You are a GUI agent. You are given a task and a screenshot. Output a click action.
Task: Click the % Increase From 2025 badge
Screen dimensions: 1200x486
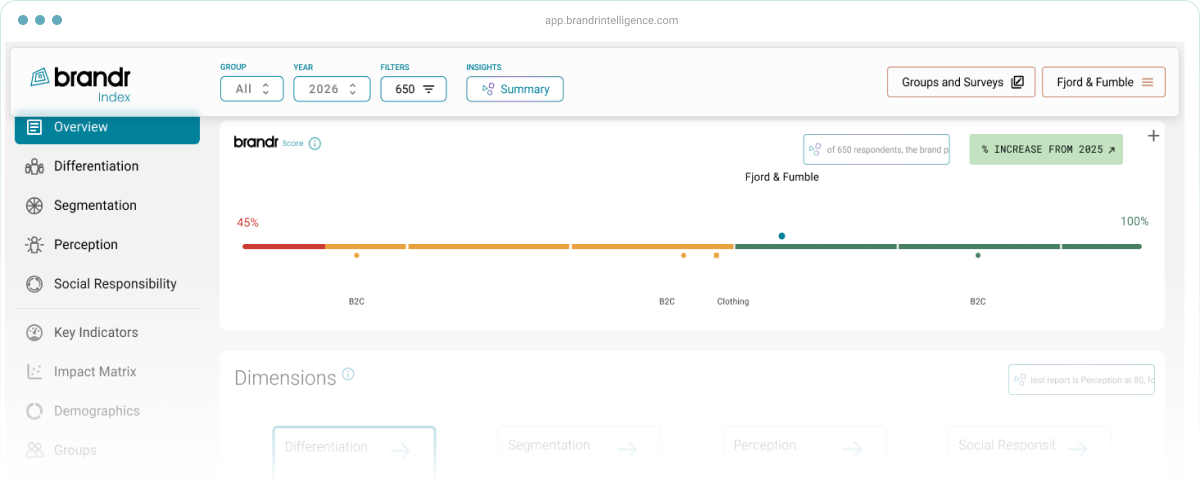point(1046,149)
